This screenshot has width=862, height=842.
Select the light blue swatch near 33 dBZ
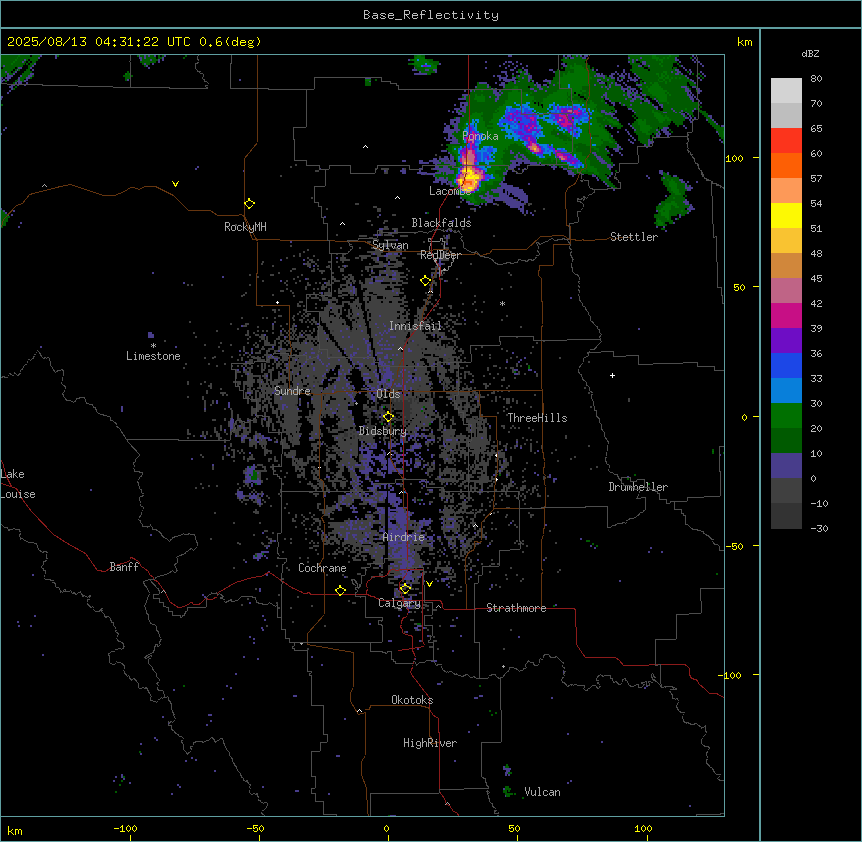coord(786,391)
